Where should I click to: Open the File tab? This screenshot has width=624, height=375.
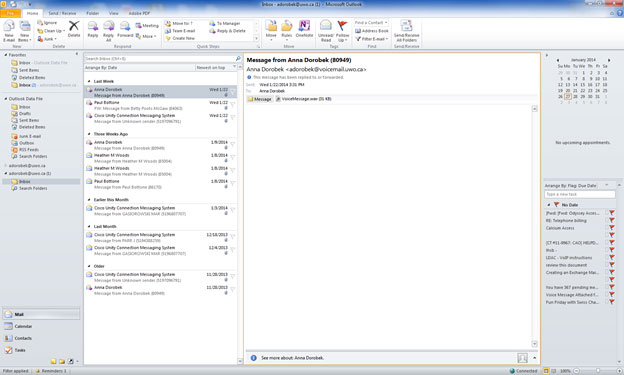10,13
